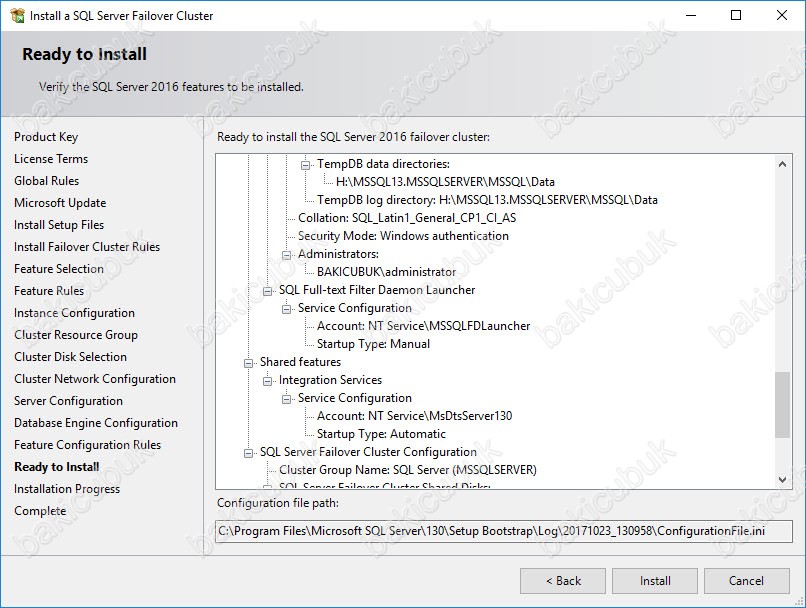The width and height of the screenshot is (806, 608).
Task: Select Startup Type: Manual row
Action: [x=373, y=344]
